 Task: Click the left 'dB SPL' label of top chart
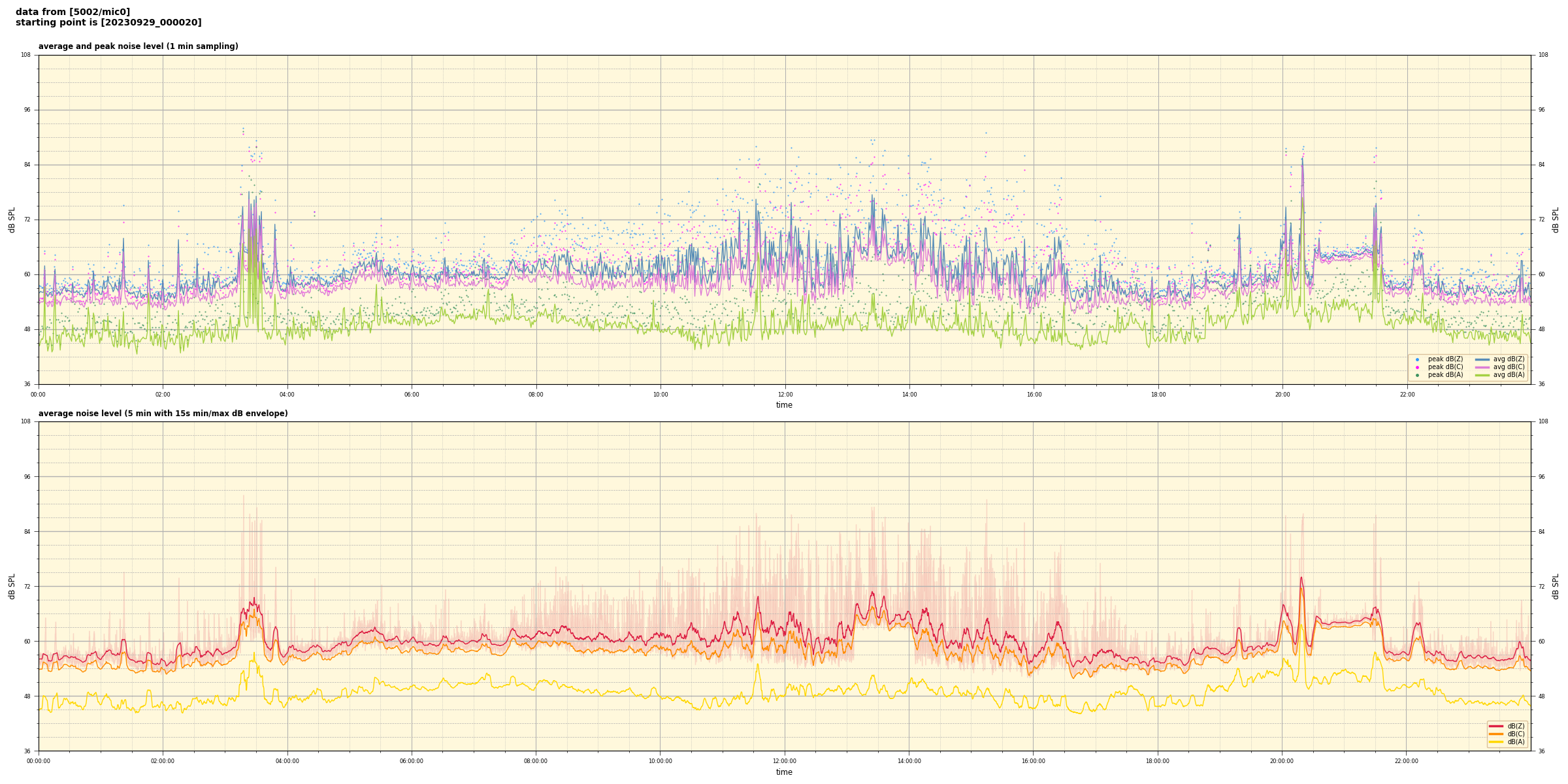(12, 220)
